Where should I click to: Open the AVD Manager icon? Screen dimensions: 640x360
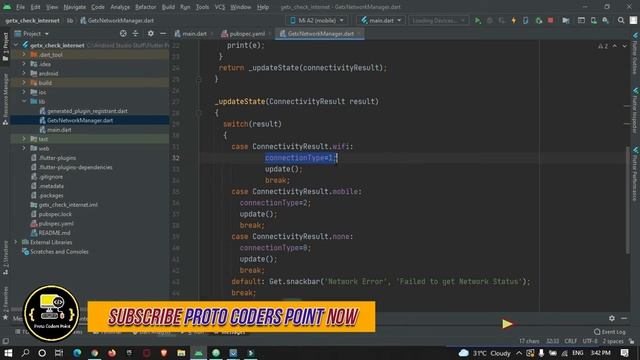click(x=593, y=20)
